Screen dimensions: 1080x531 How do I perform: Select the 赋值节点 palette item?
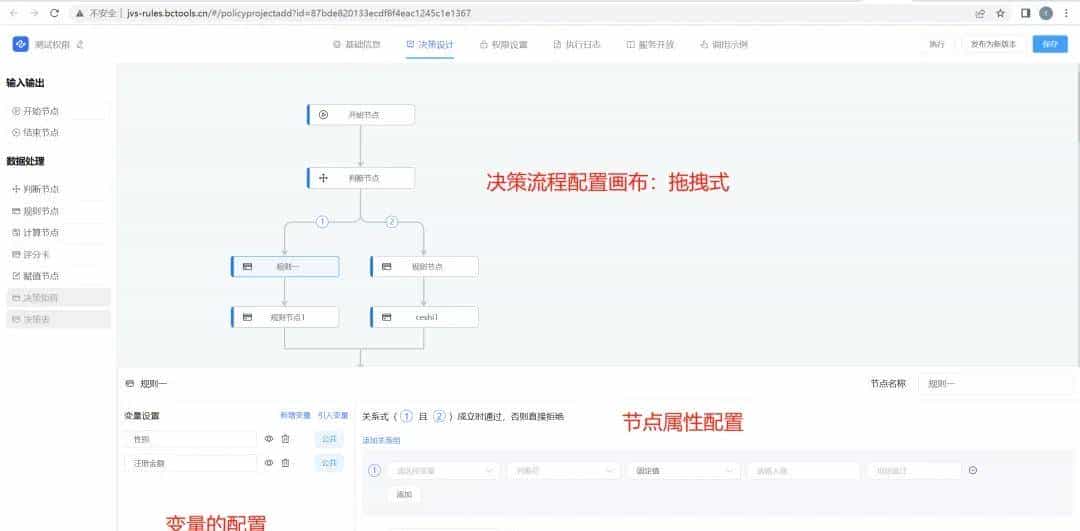click(59, 275)
